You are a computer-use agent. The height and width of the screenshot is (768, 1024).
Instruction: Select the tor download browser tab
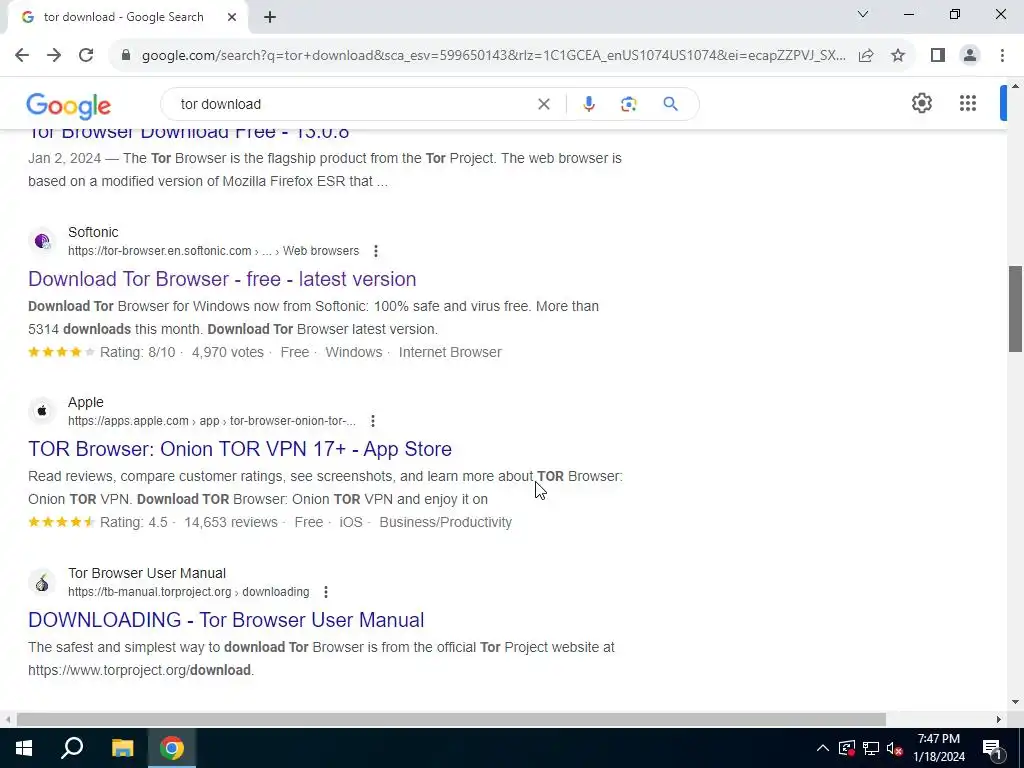point(124,17)
